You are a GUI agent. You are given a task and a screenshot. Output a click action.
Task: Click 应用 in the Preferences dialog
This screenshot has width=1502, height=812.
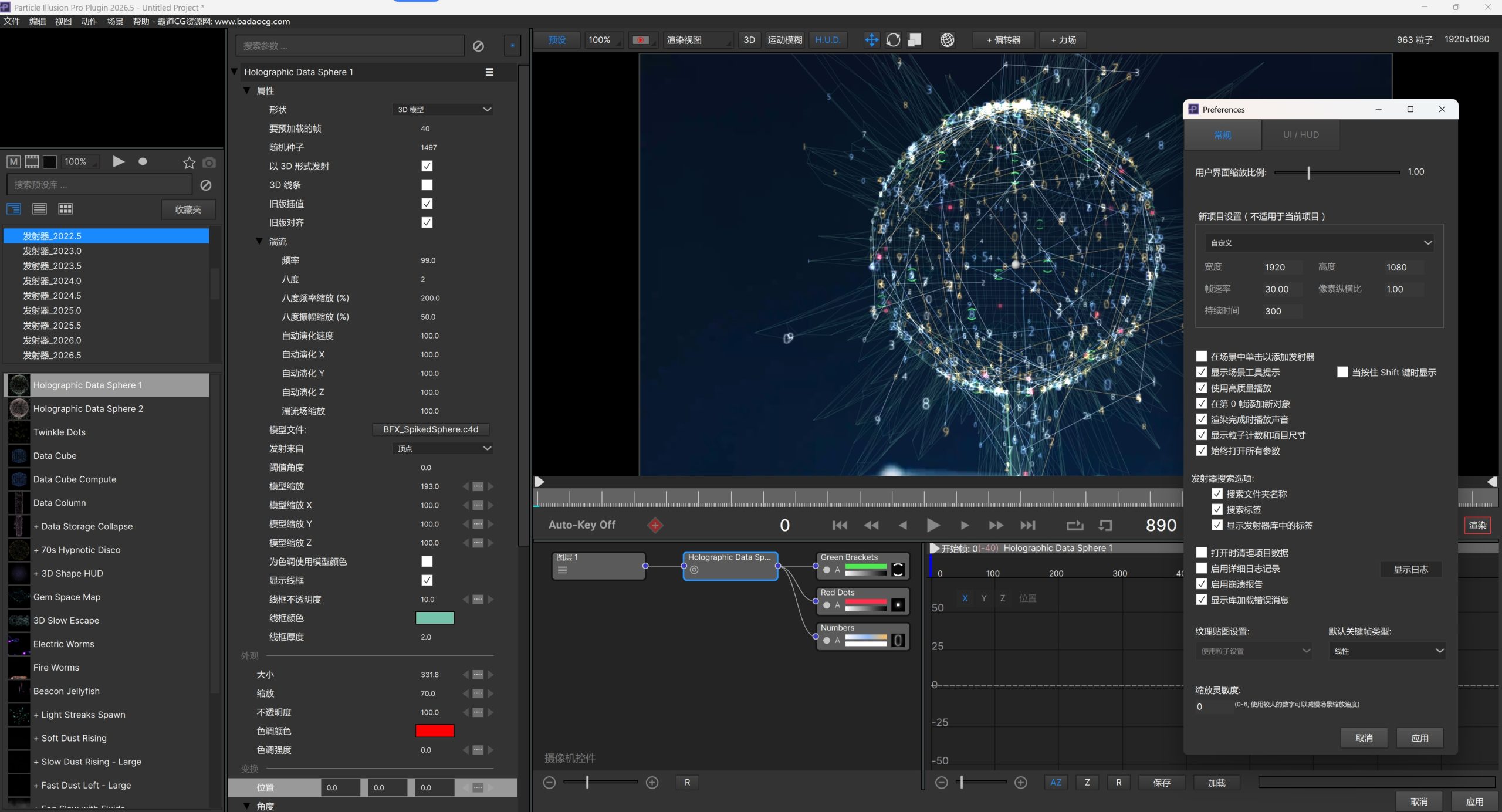1420,738
